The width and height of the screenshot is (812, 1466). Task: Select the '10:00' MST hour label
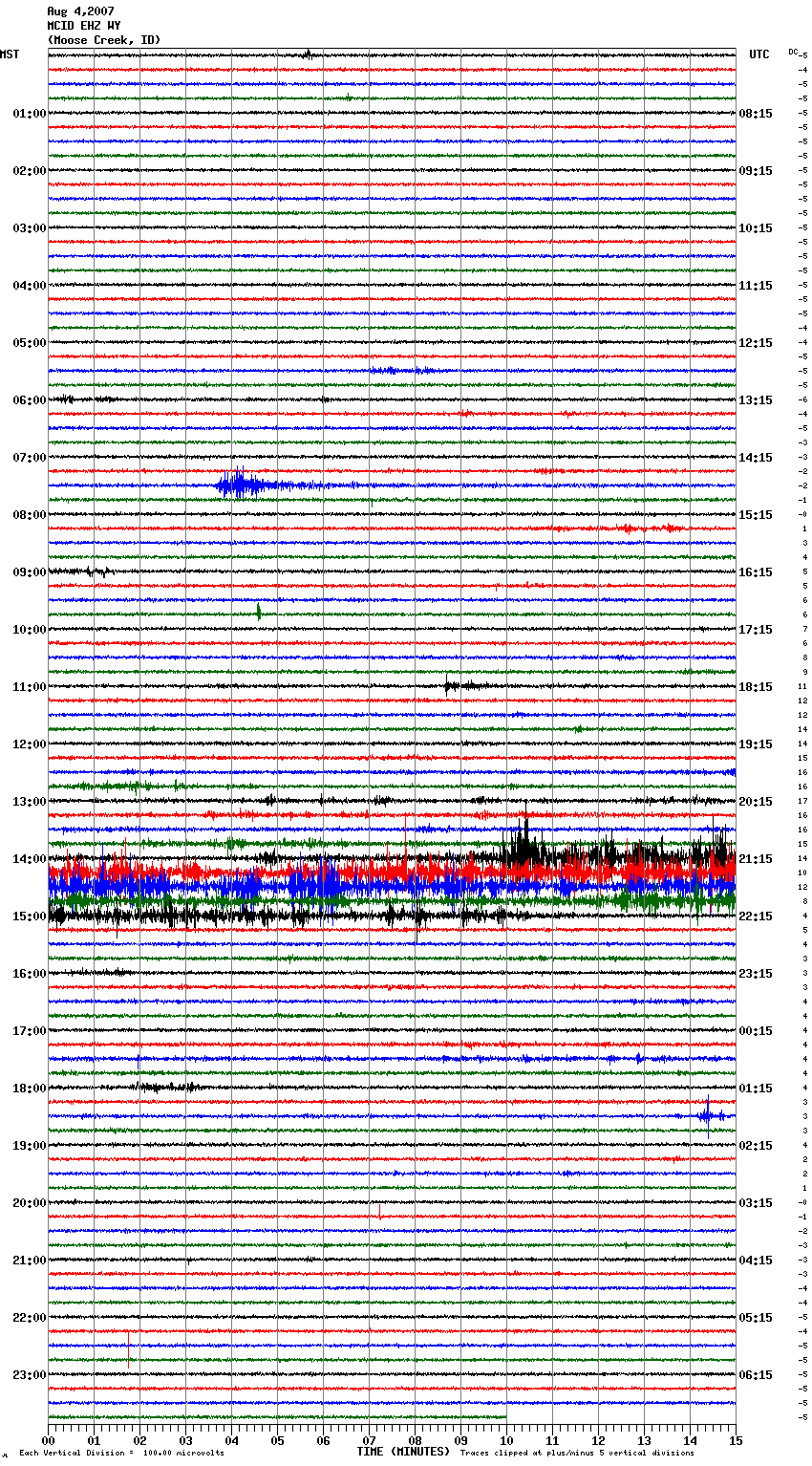[29, 630]
